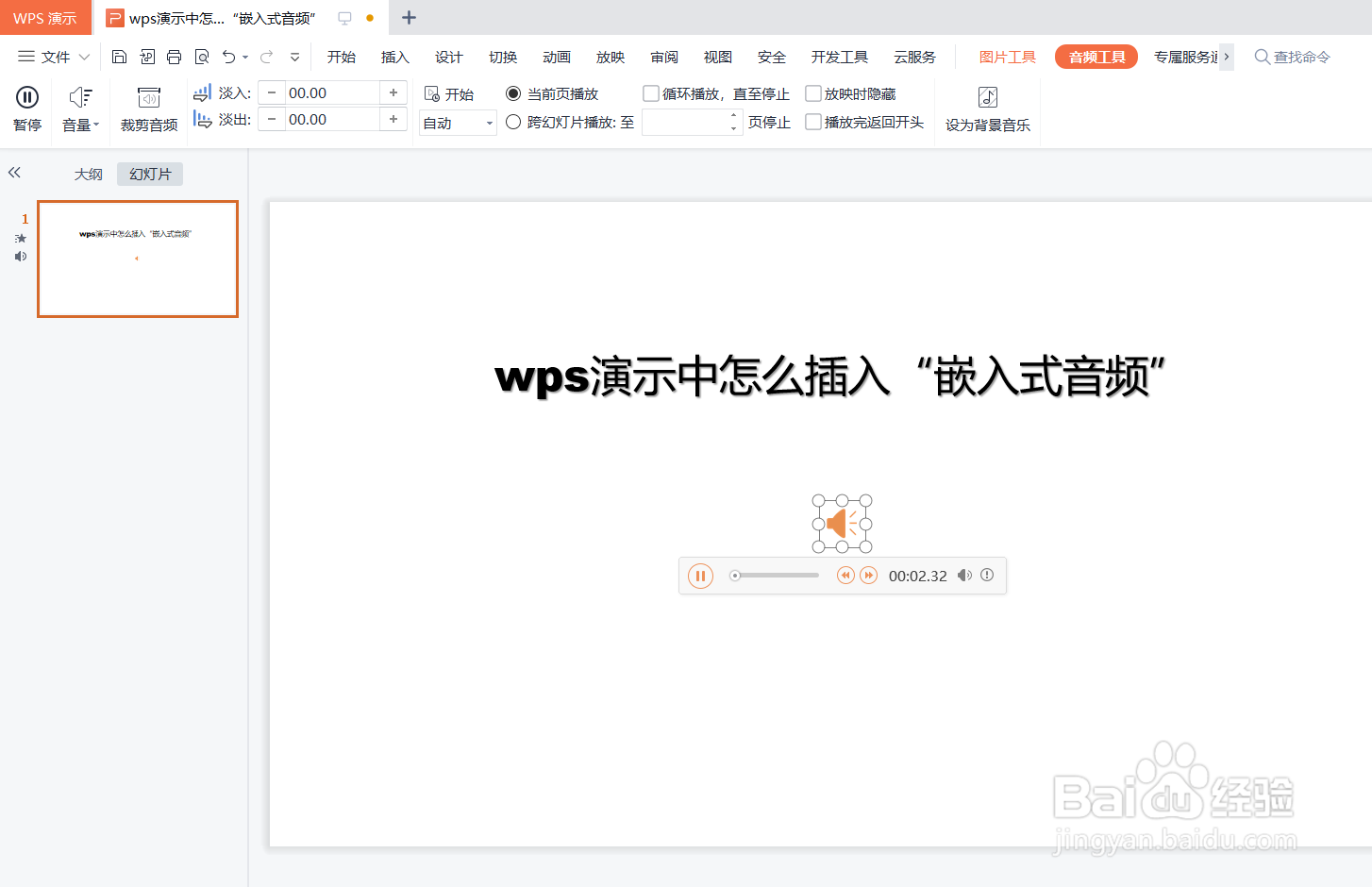Click the animation star icon beside slide 1
The height and width of the screenshot is (887, 1372).
pos(21,239)
